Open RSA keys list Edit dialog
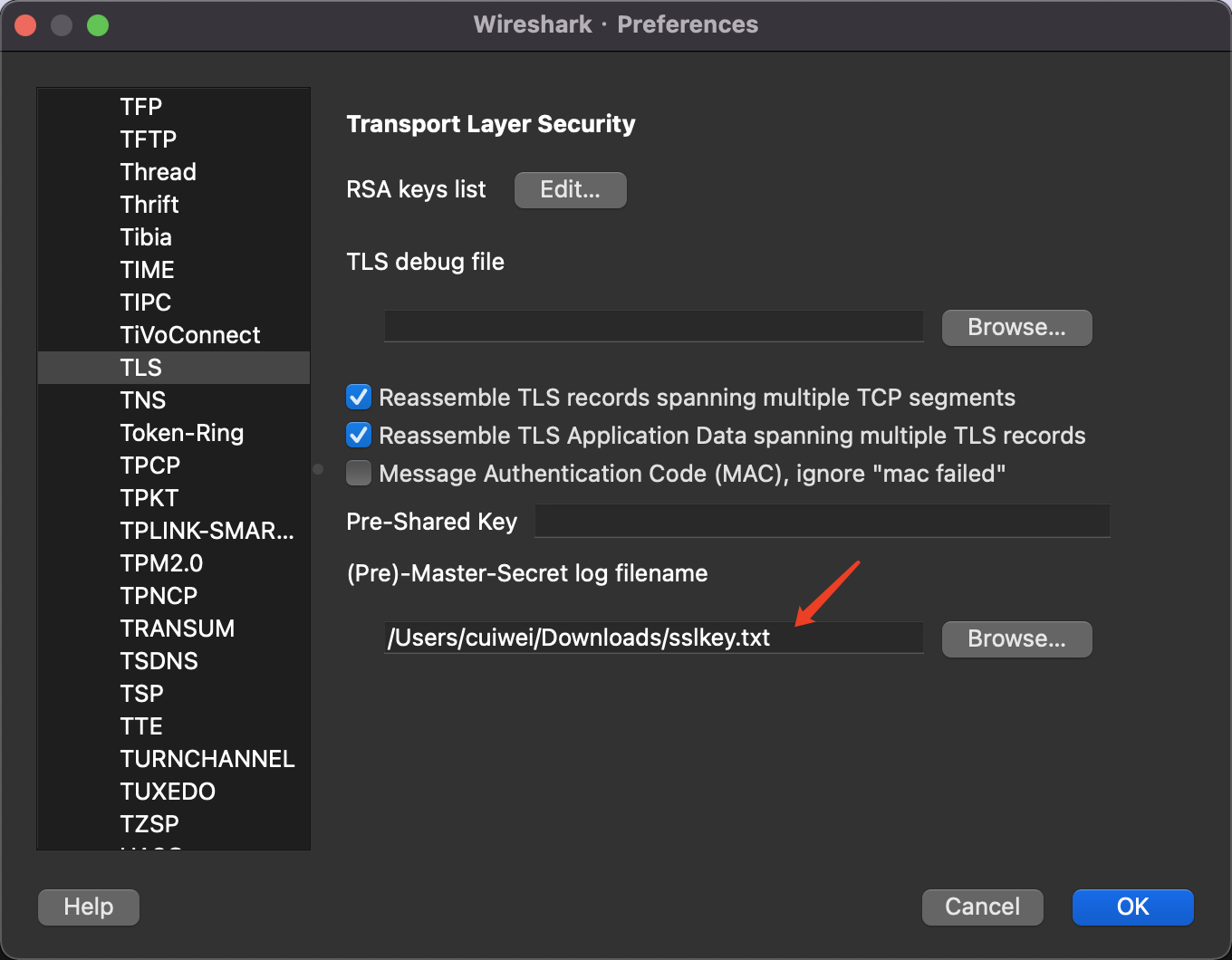 pyautogui.click(x=571, y=190)
